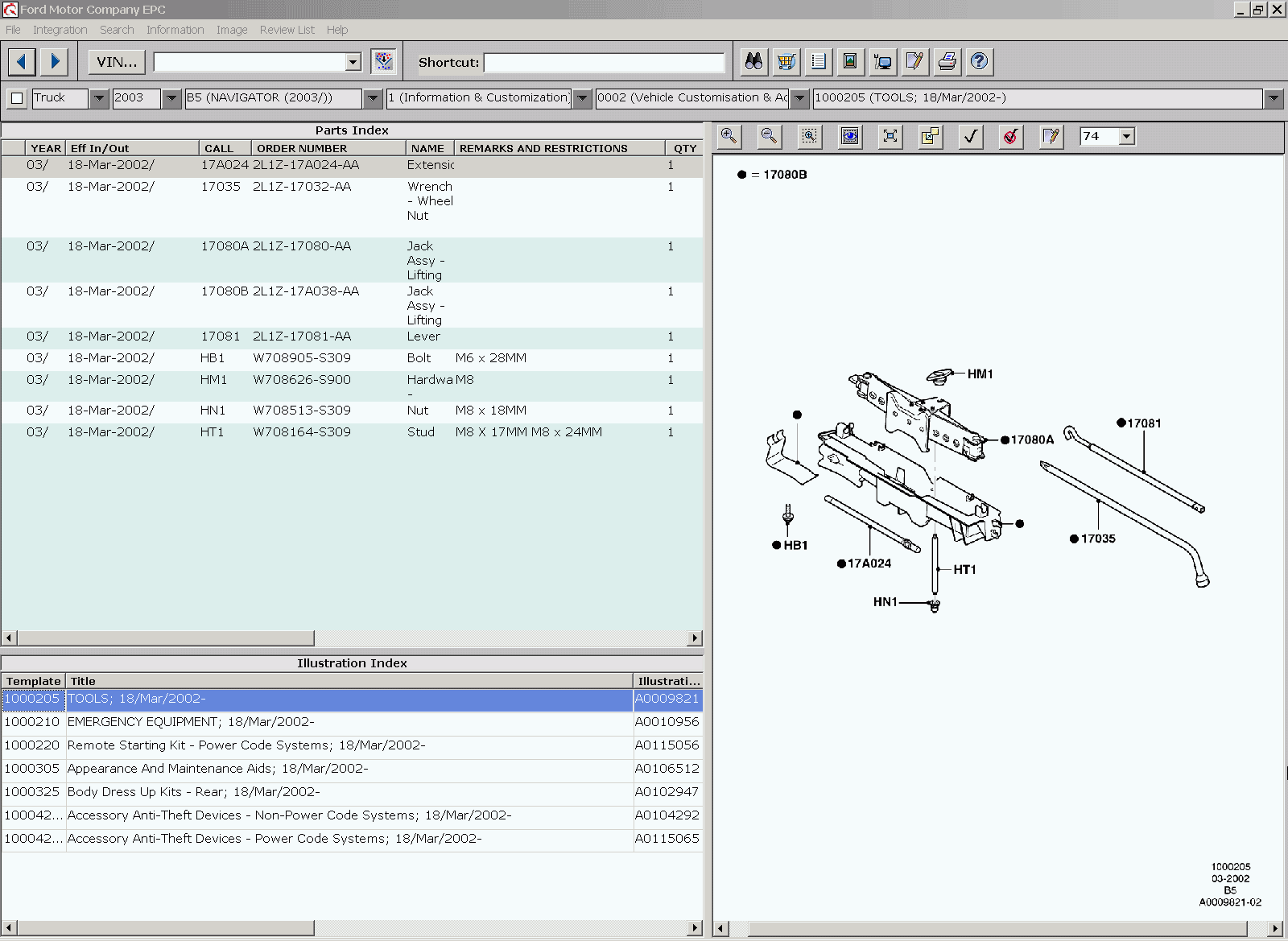Viewport: 1288px width, 941px height.
Task: Click the Title column header
Action: tap(349, 681)
